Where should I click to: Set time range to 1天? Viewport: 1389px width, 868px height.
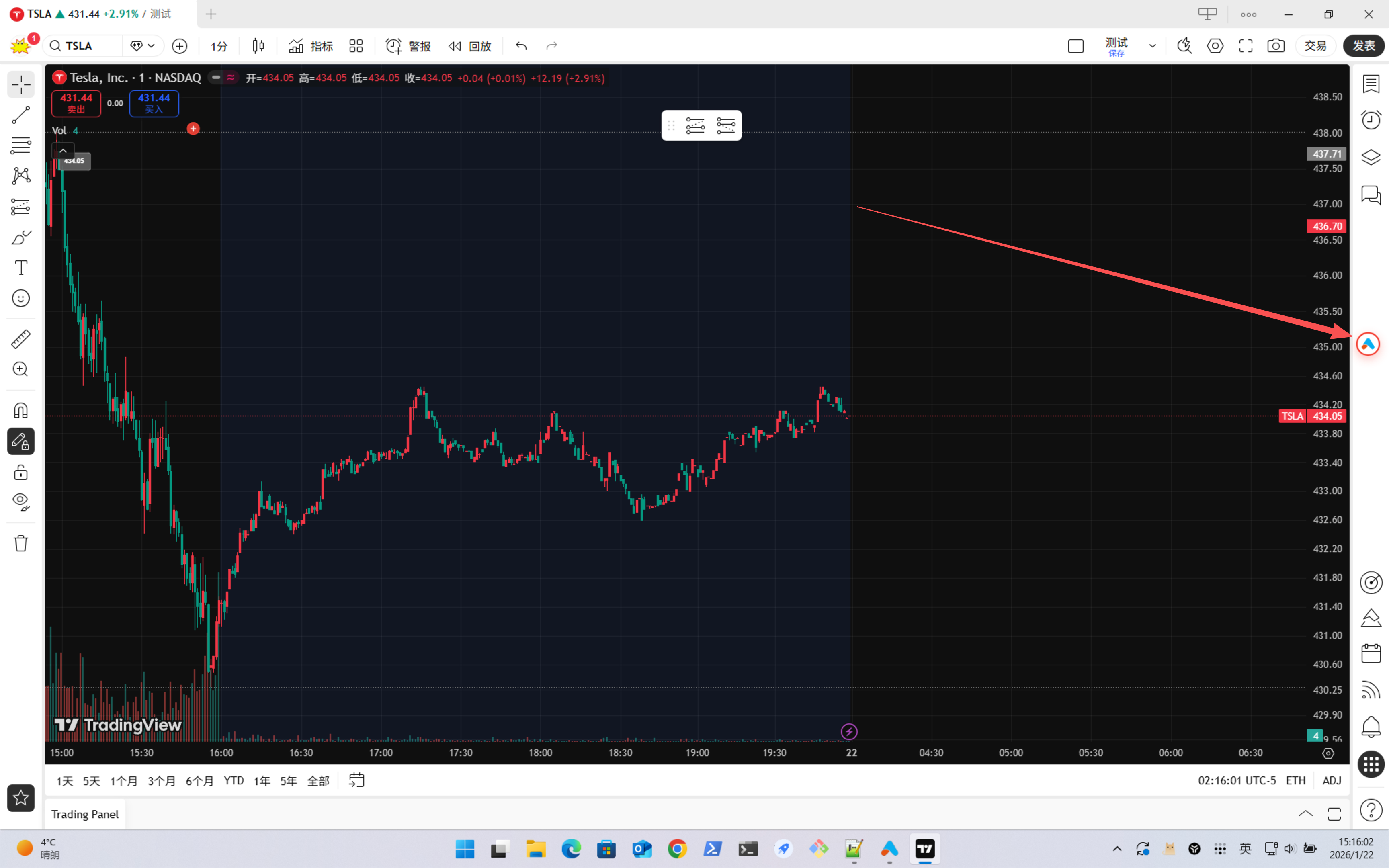coord(64,781)
